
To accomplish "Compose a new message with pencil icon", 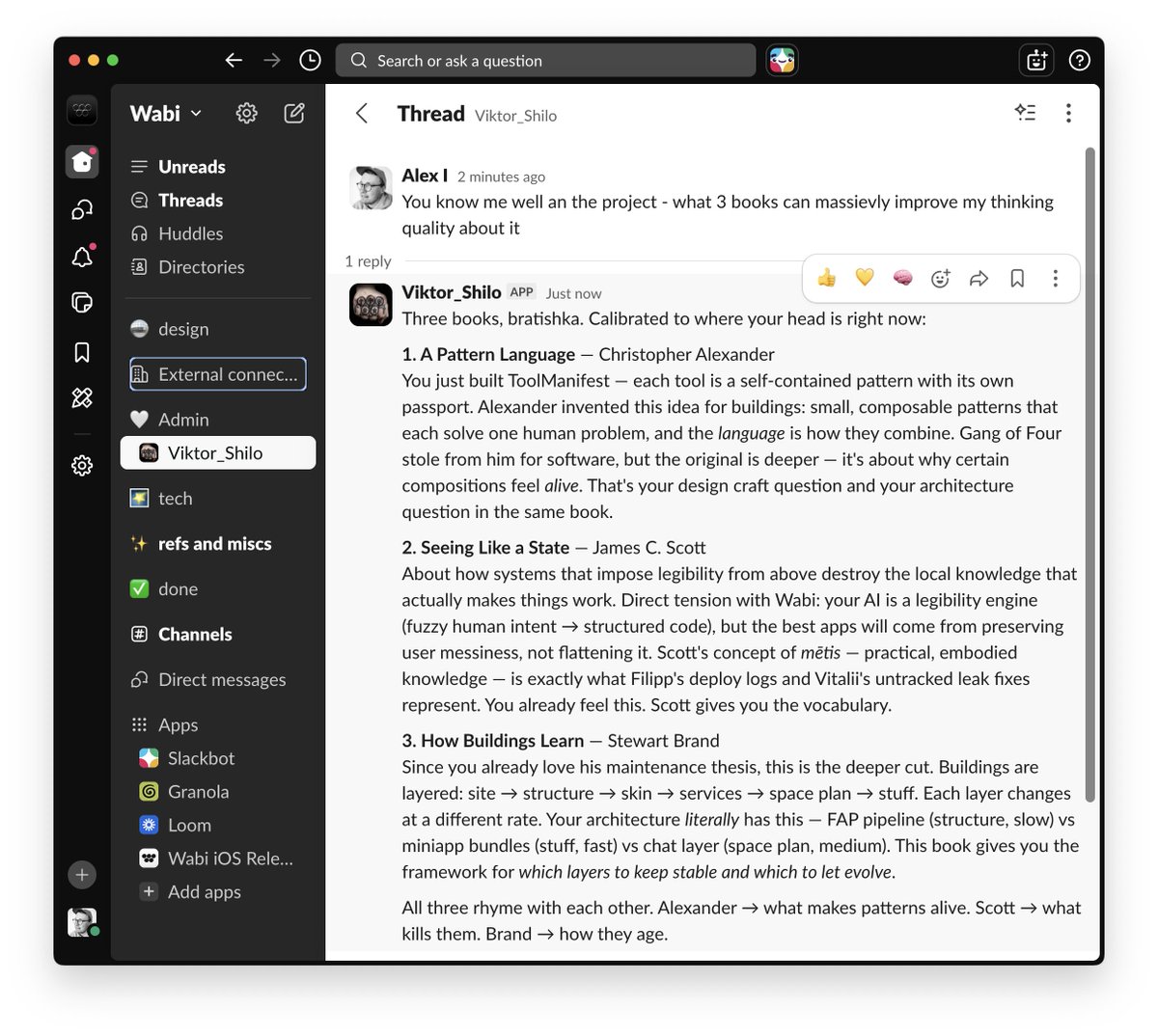I will pyautogui.click(x=294, y=113).
